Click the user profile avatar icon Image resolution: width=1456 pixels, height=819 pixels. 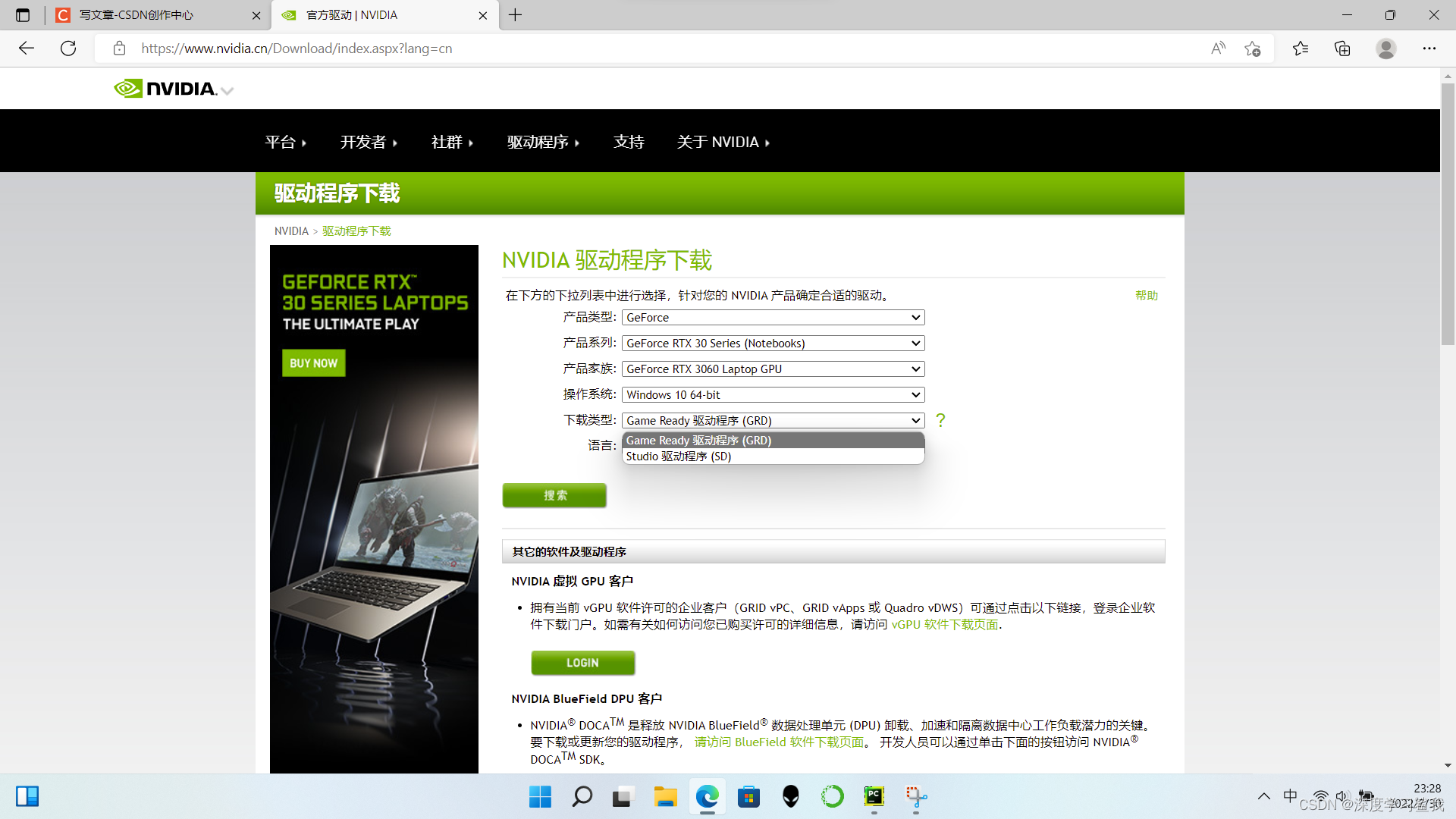(x=1385, y=49)
